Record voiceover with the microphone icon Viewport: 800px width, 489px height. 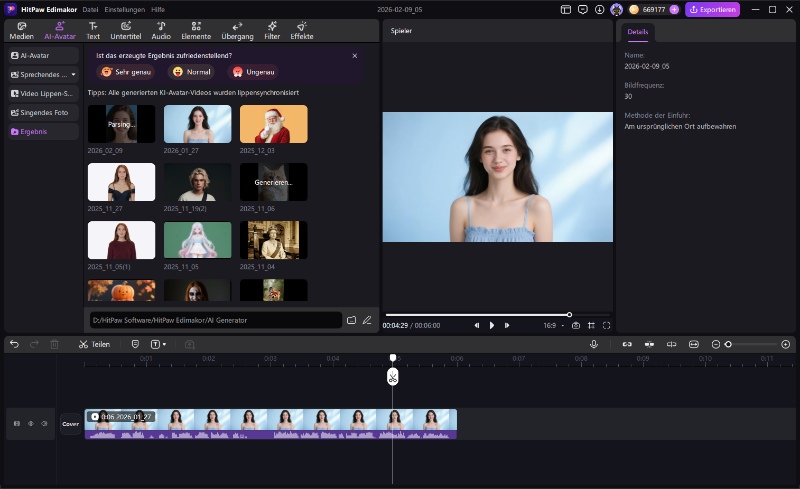594,344
